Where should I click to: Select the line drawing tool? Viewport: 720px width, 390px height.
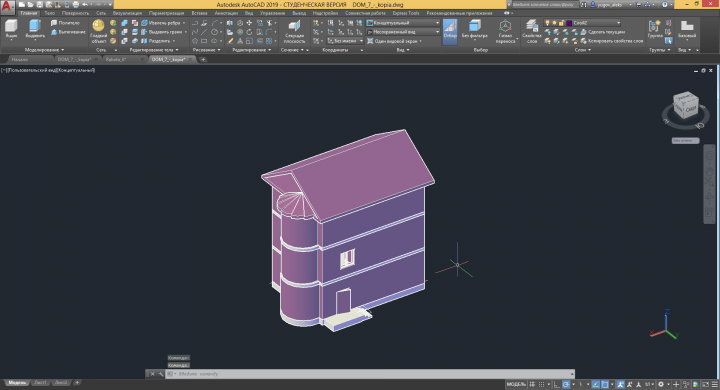coord(204,32)
